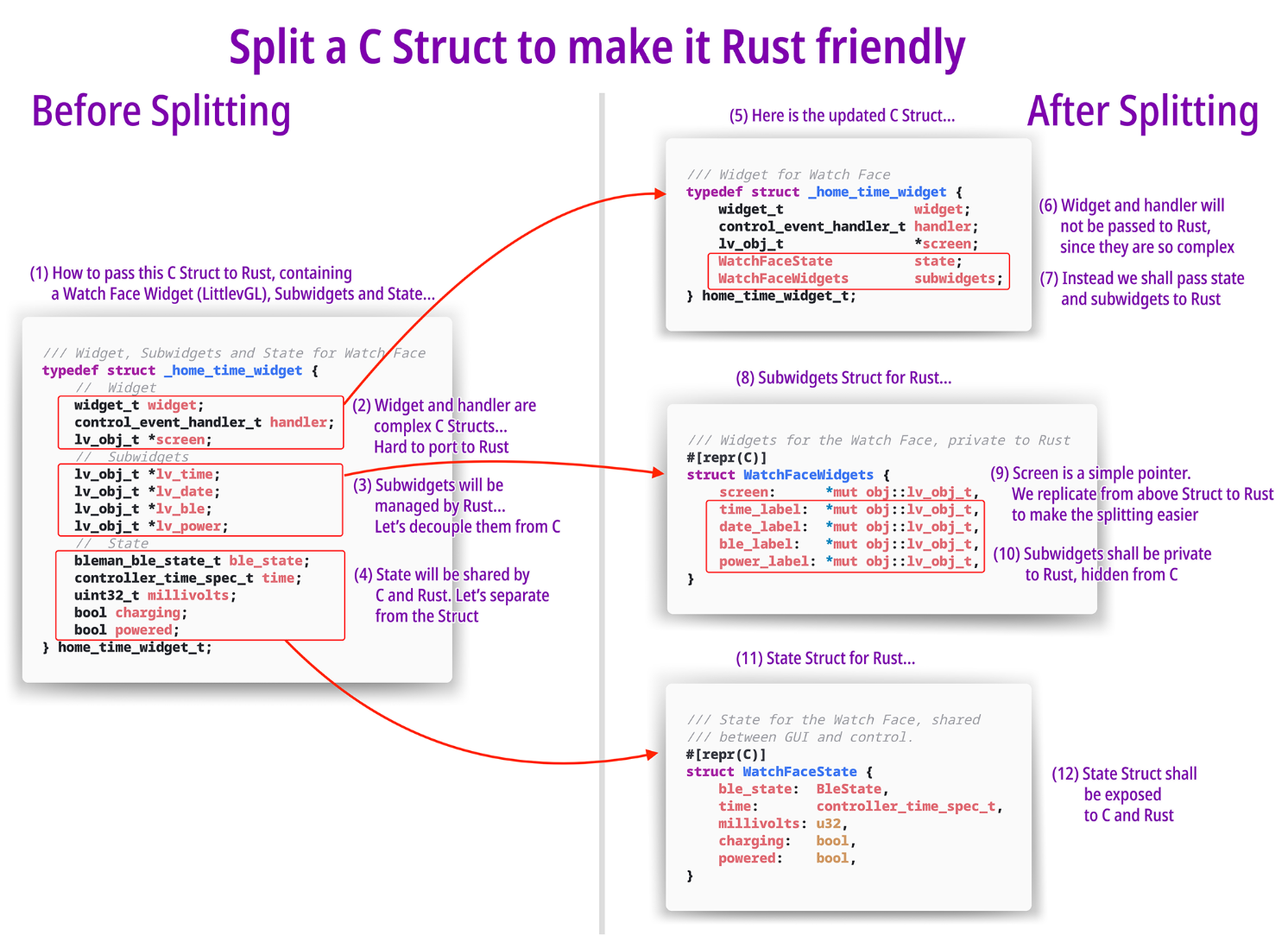Click annotation (10) Subwidgets shall be private
The image size is (1288, 948).
[1102, 564]
